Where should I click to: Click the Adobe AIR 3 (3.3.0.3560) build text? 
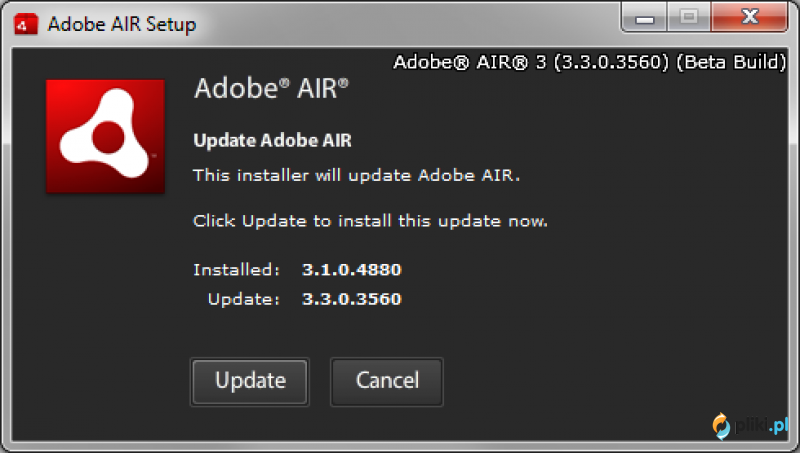531,62
